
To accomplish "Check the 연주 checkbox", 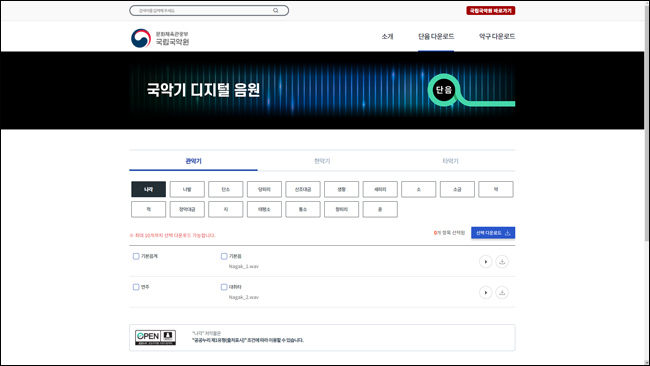I will point(136,287).
